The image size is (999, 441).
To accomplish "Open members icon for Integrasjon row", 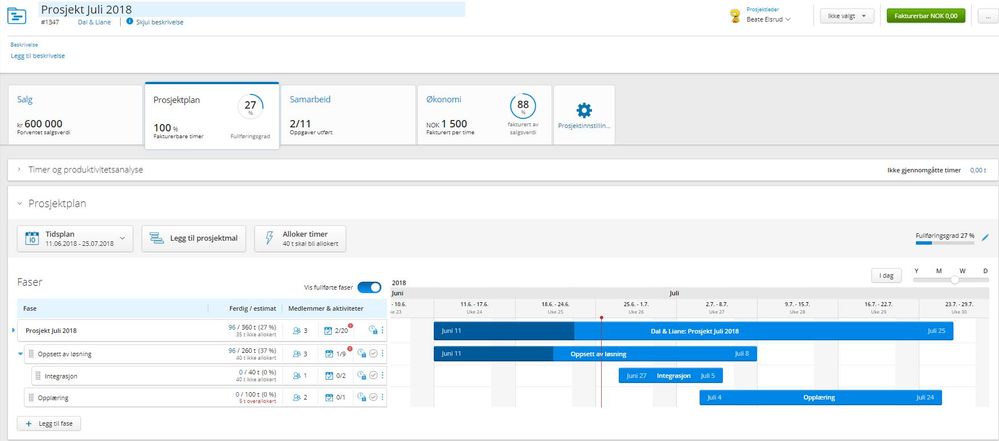I will point(296,376).
